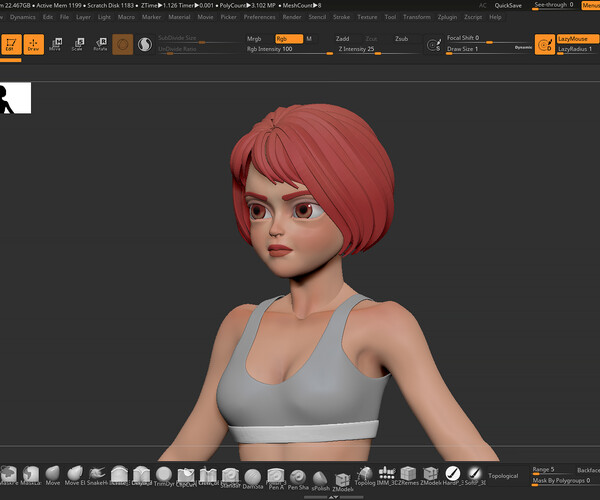
Task: Click the SubDivide Size slider
Action: [x=198, y=39]
